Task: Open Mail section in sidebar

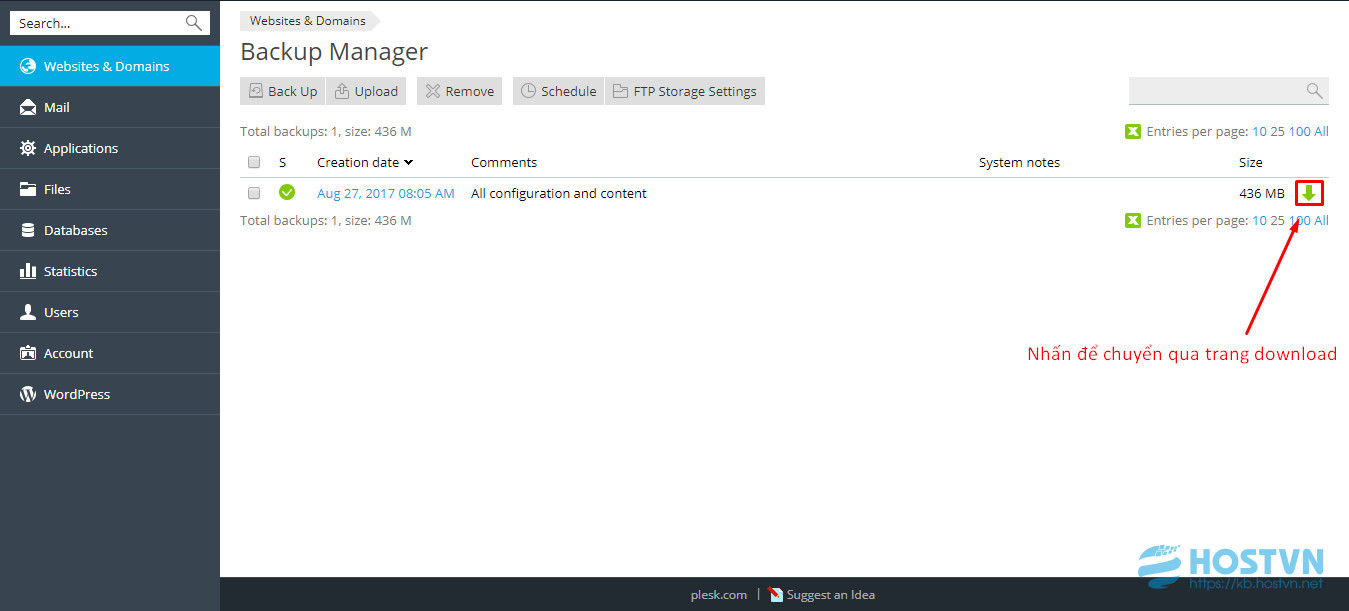Action: [110, 107]
